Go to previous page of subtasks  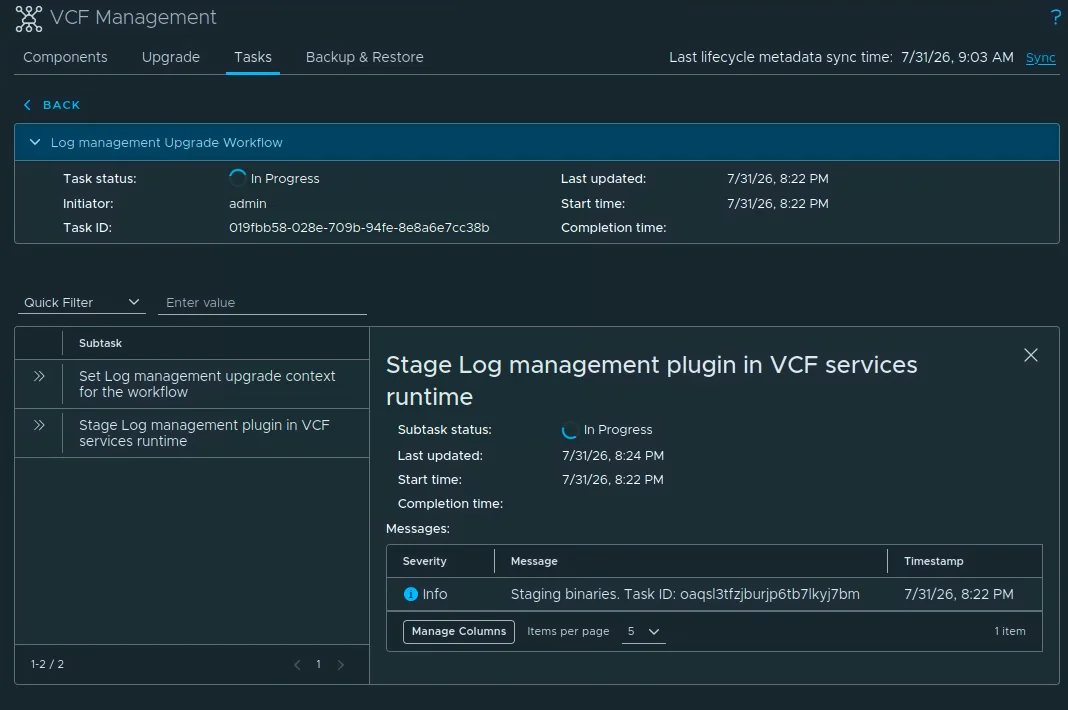pos(297,664)
